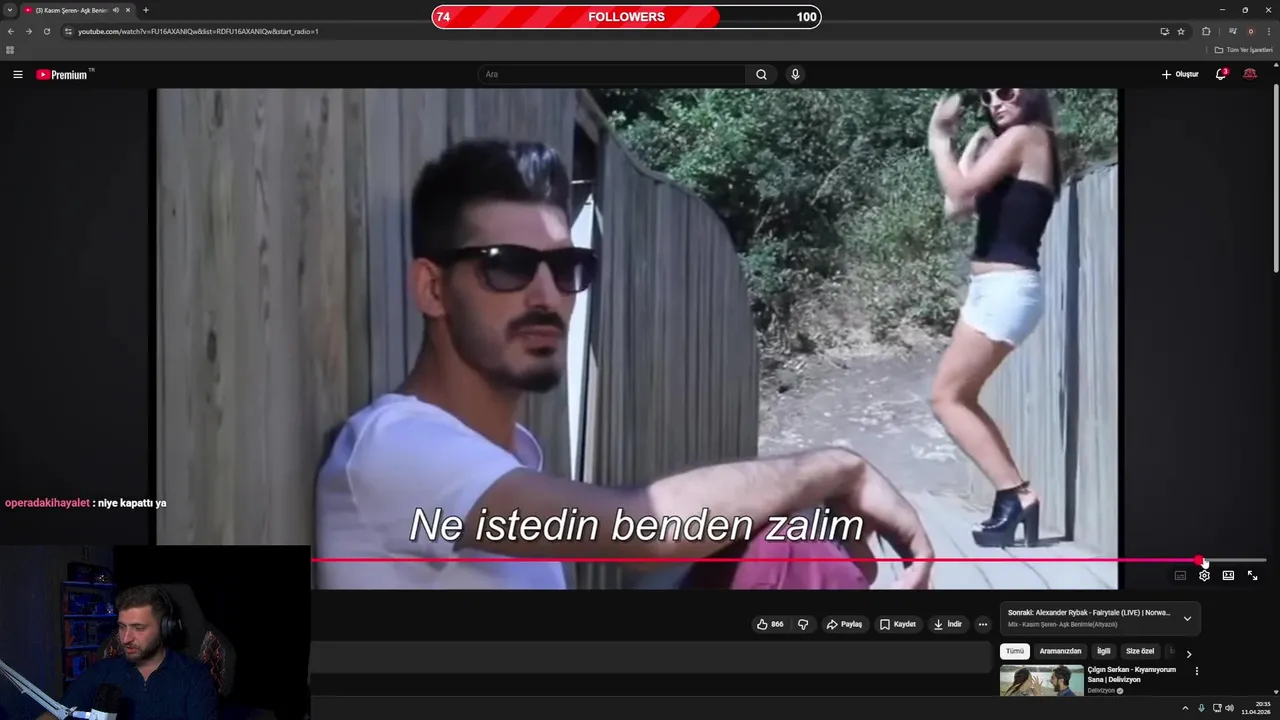Open the YouTube guide hamburger menu
The width and height of the screenshot is (1280, 720).
tap(17, 74)
